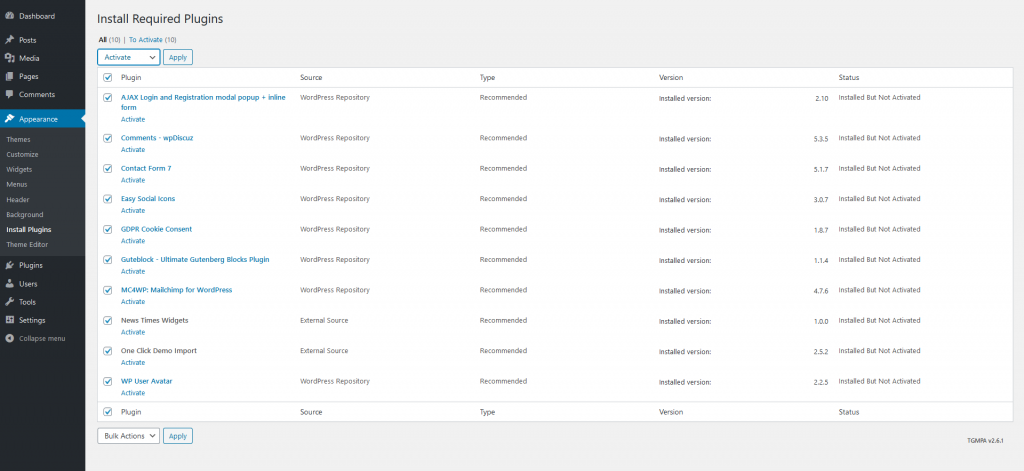The width and height of the screenshot is (1024, 471).
Task: Open Customize in Appearance submenu
Action: pos(22,154)
